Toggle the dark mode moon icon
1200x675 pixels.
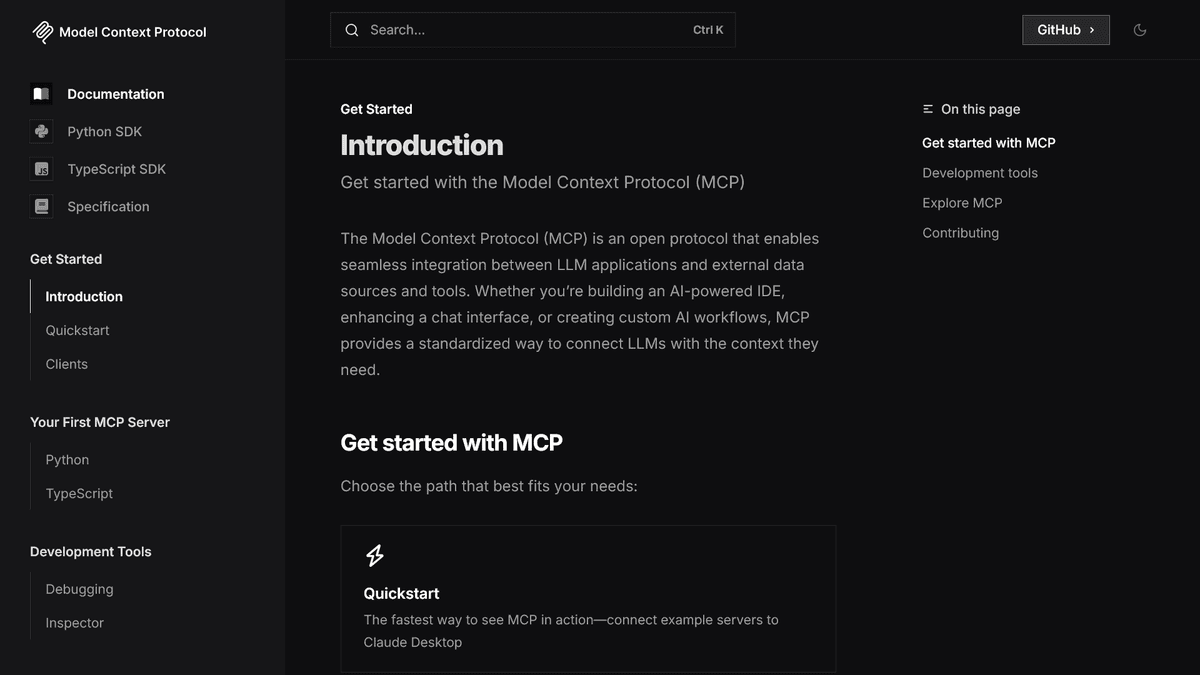point(1139,30)
